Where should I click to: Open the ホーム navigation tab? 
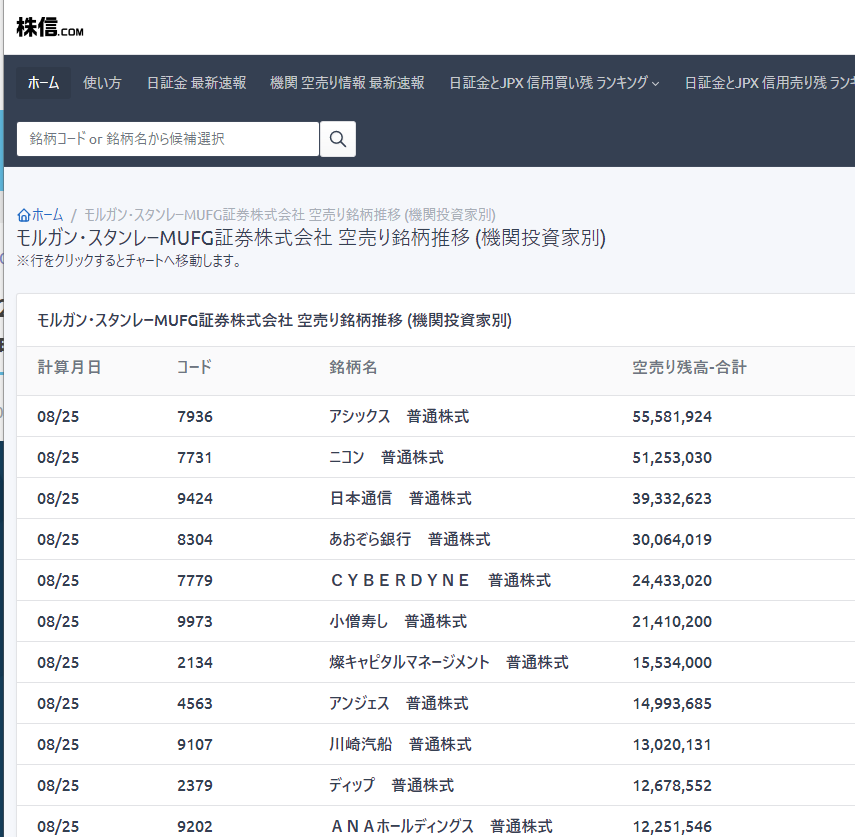click(x=43, y=83)
